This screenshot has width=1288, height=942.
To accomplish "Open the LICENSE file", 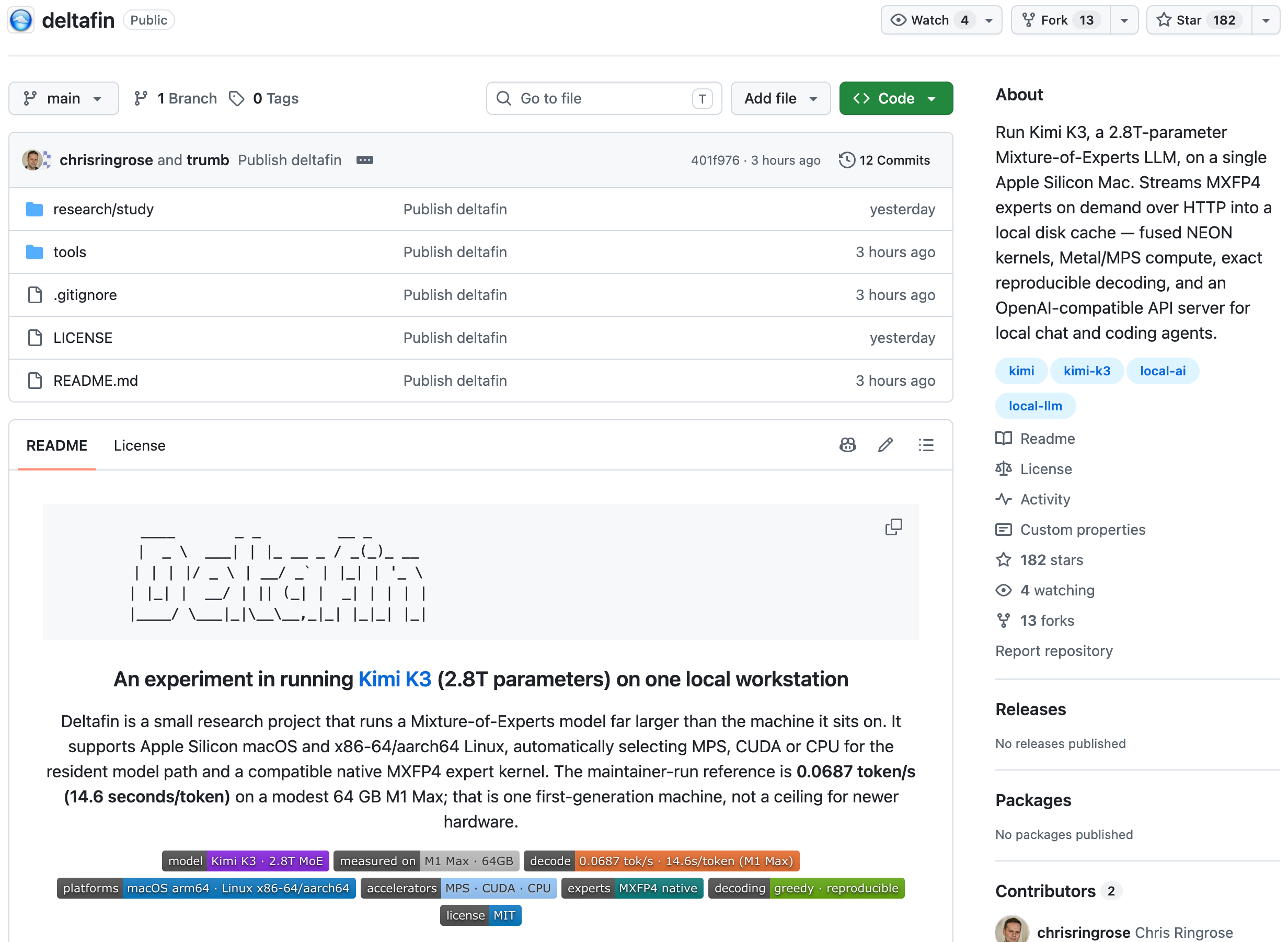I will tap(83, 338).
